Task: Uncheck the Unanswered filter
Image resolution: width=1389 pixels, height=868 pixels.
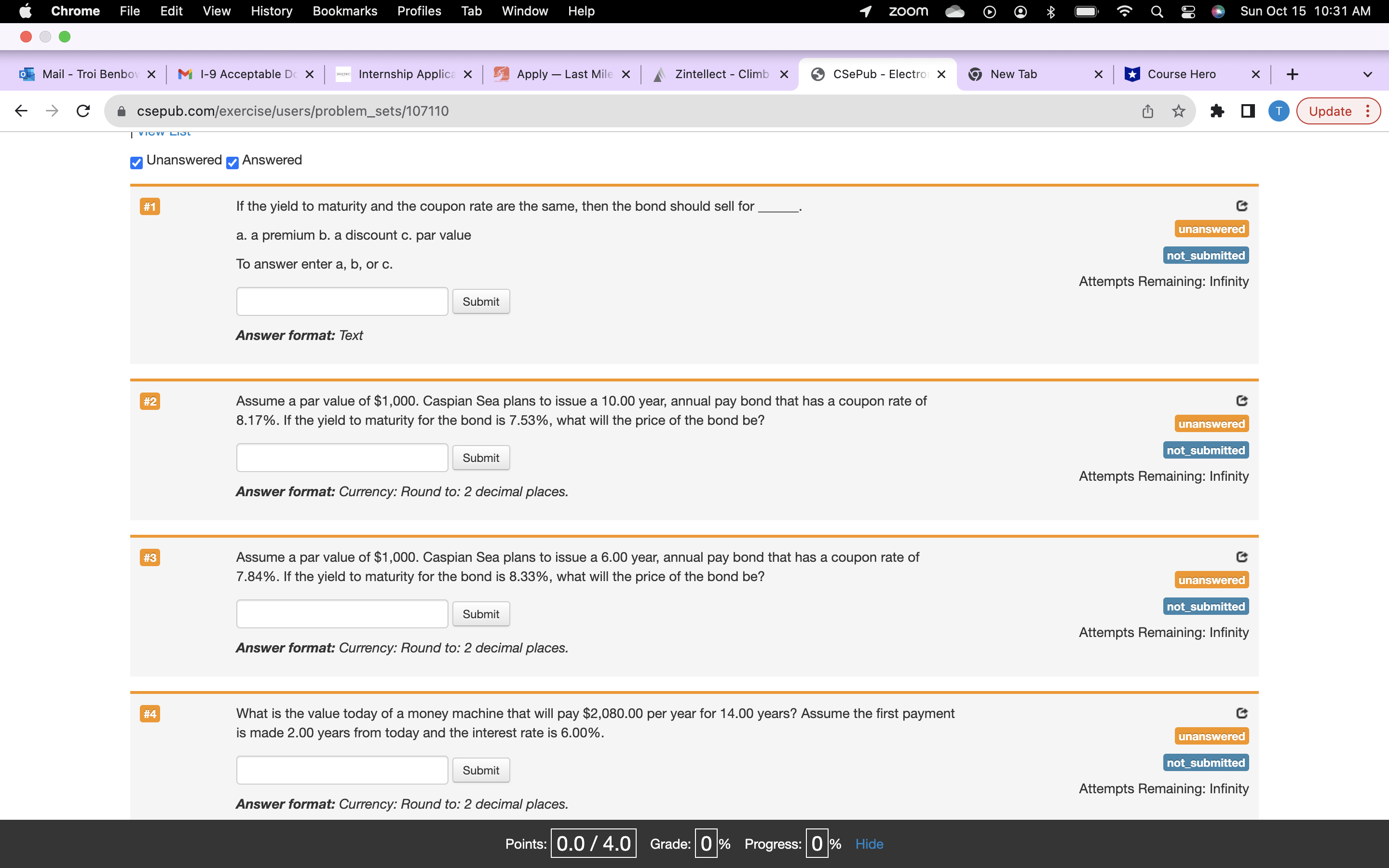Action: 136,163
